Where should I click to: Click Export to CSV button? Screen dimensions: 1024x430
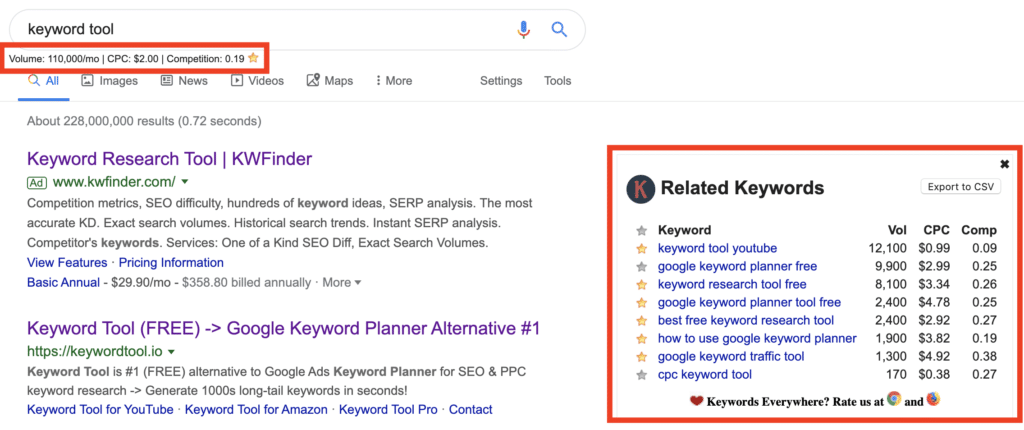960,187
